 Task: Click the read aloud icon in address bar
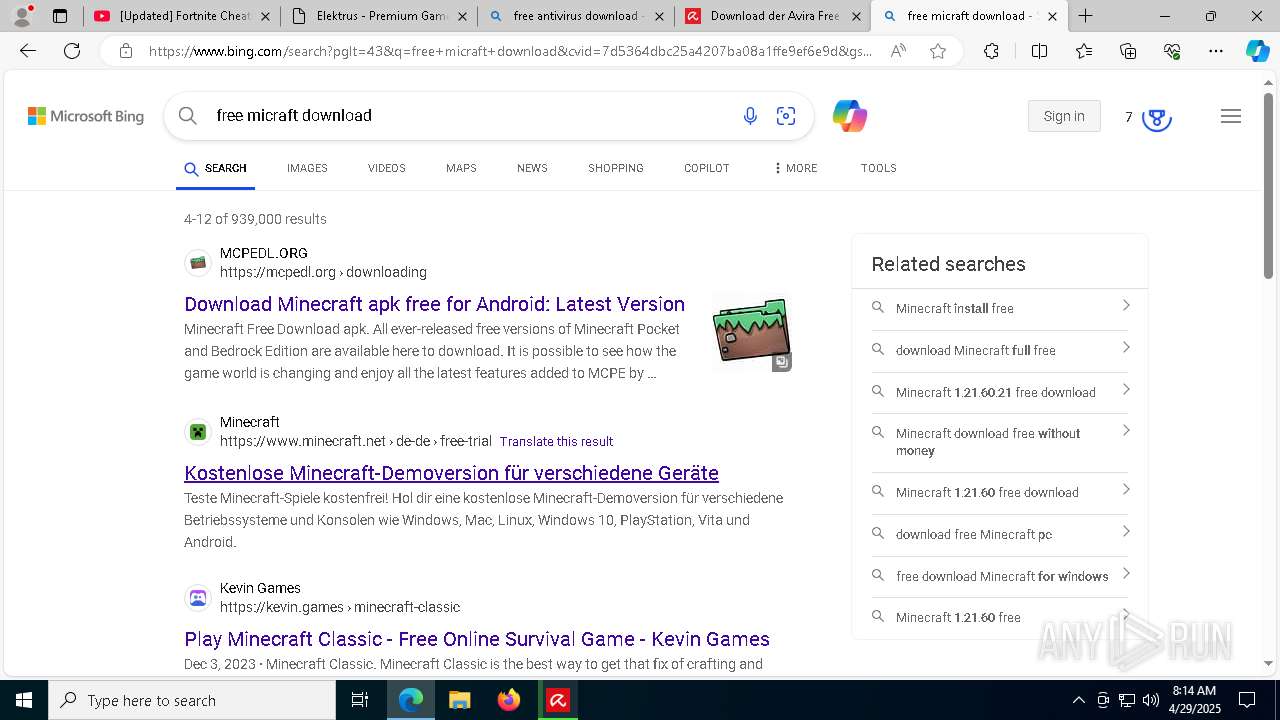898,51
